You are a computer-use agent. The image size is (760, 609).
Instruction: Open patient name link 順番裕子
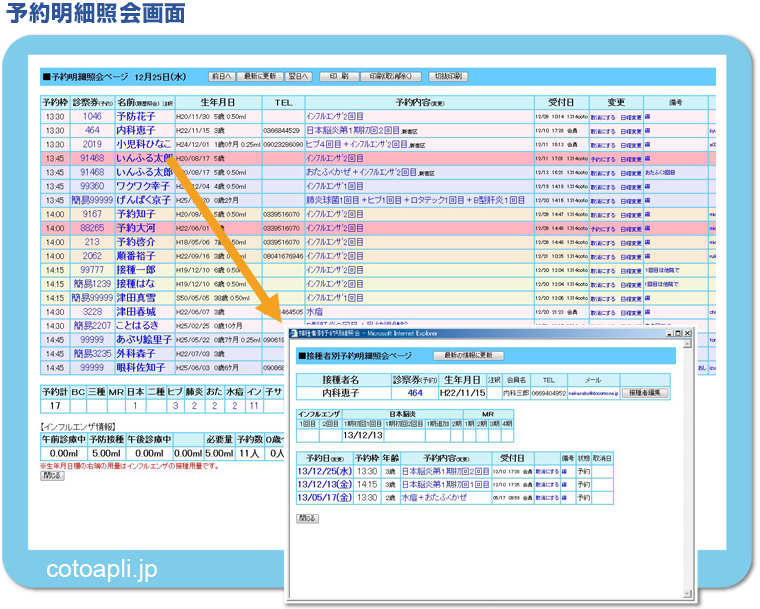pyautogui.click(x=136, y=256)
